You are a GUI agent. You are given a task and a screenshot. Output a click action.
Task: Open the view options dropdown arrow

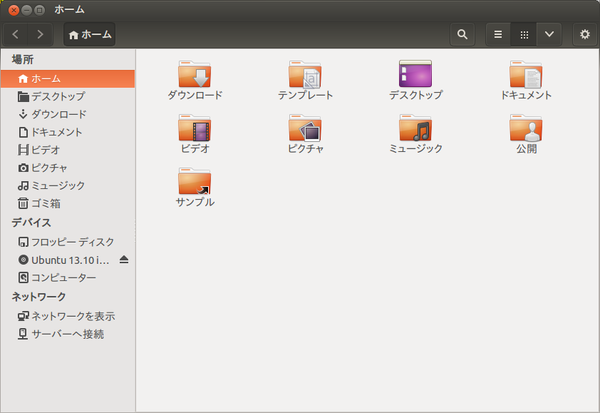(549, 34)
